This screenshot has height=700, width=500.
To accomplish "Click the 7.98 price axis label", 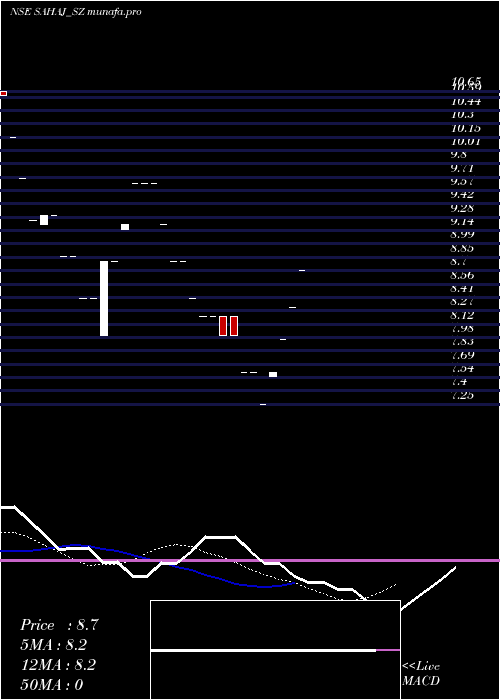I will coord(462,329).
